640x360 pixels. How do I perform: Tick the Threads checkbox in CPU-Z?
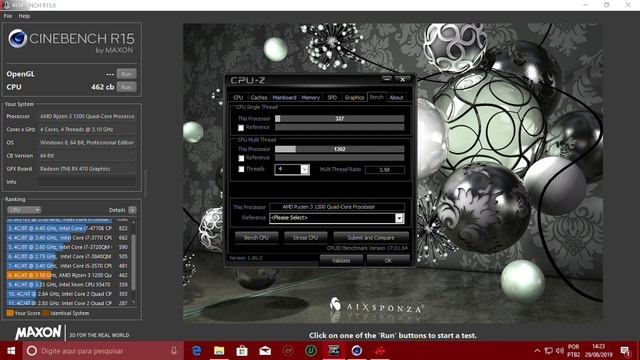[x=241, y=169]
